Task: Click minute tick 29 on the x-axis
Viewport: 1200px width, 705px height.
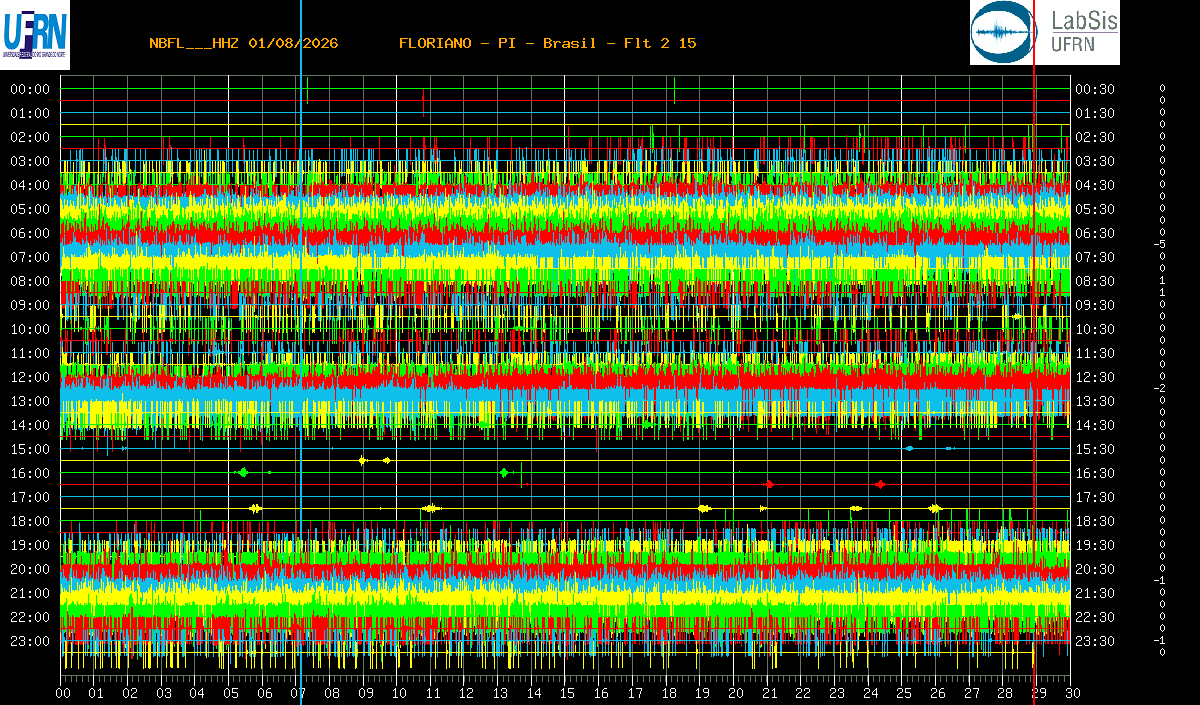Action: tap(1038, 693)
